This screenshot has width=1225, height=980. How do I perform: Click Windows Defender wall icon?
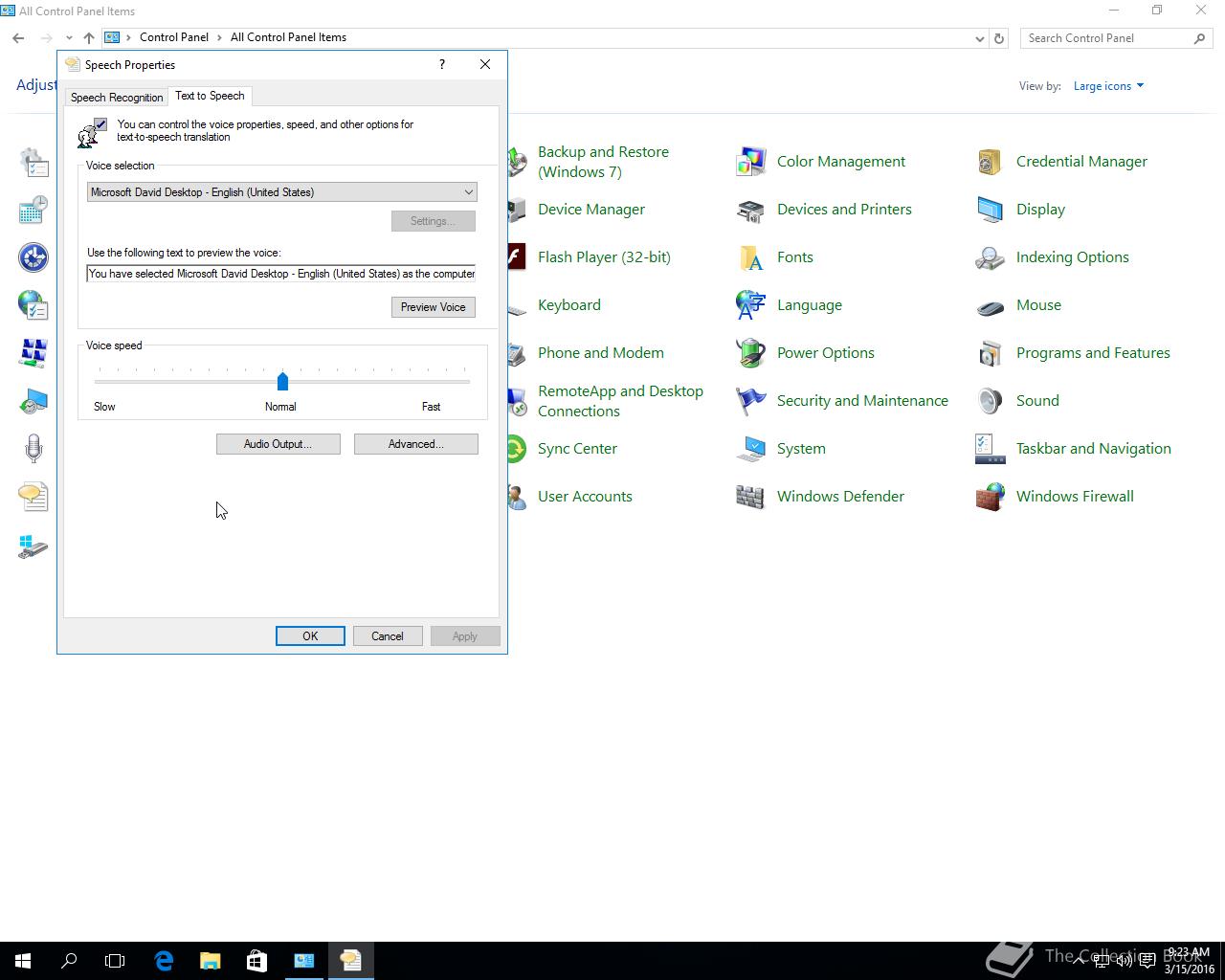[750, 496]
